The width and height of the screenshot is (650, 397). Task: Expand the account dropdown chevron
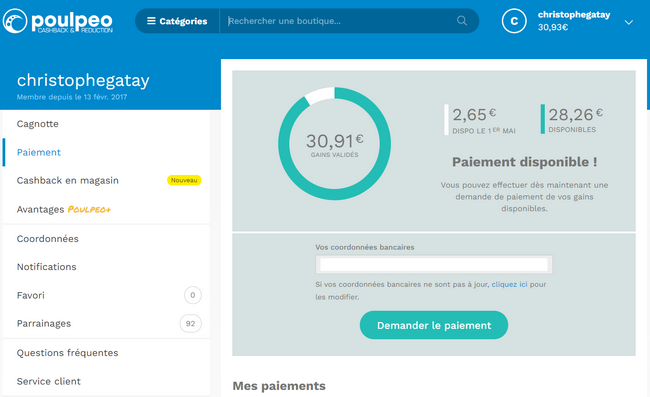coord(628,22)
